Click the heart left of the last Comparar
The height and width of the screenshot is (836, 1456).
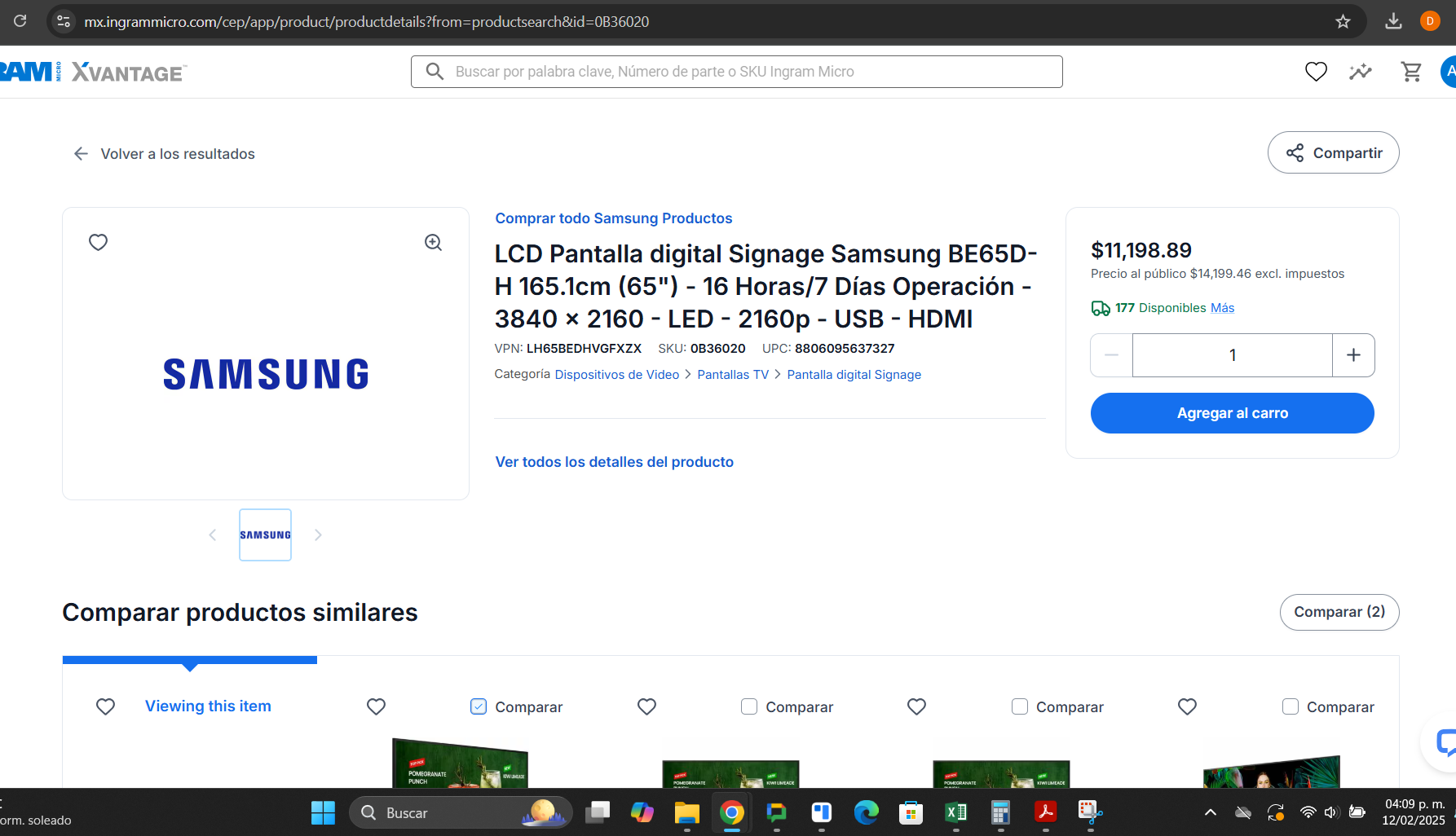coord(1187,706)
